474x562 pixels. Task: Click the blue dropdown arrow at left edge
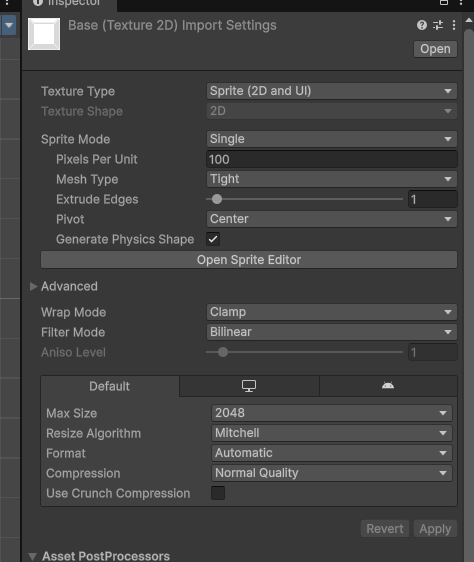(x=9, y=25)
